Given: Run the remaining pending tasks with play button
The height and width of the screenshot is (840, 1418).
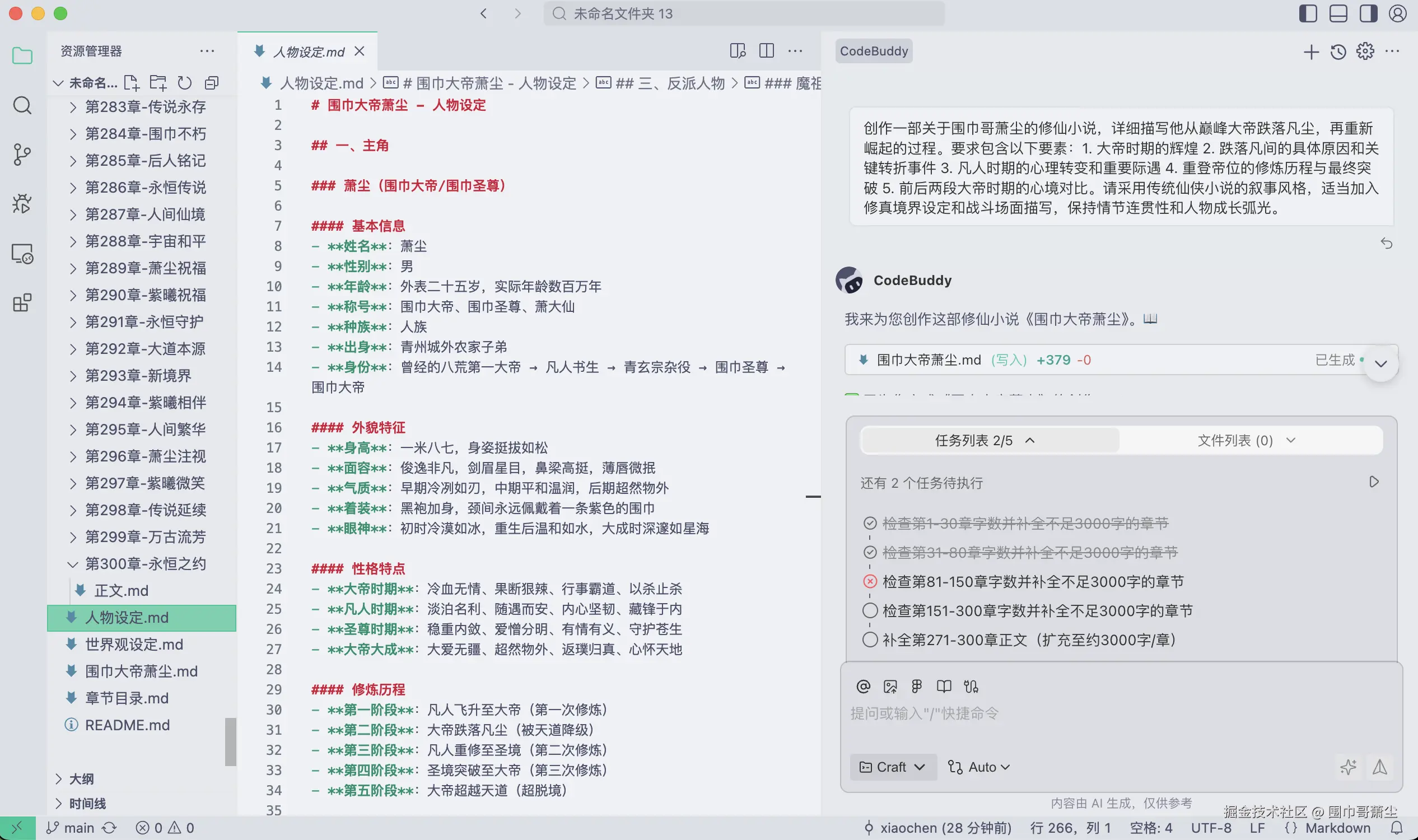Looking at the screenshot, I should (x=1374, y=482).
